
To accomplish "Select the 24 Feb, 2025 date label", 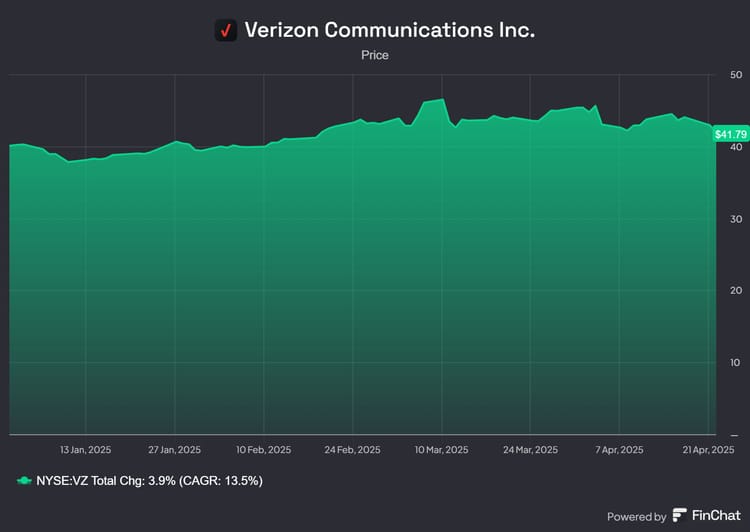I will (x=353, y=450).
